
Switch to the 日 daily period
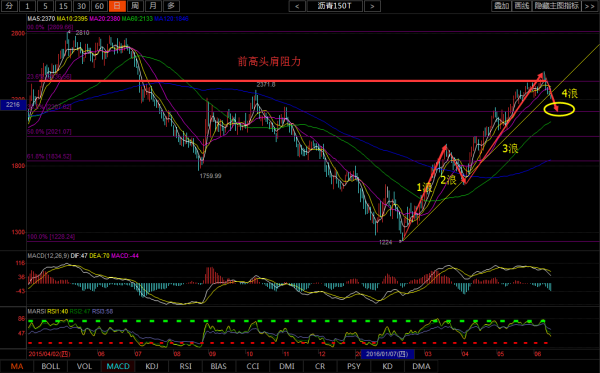[117, 6]
